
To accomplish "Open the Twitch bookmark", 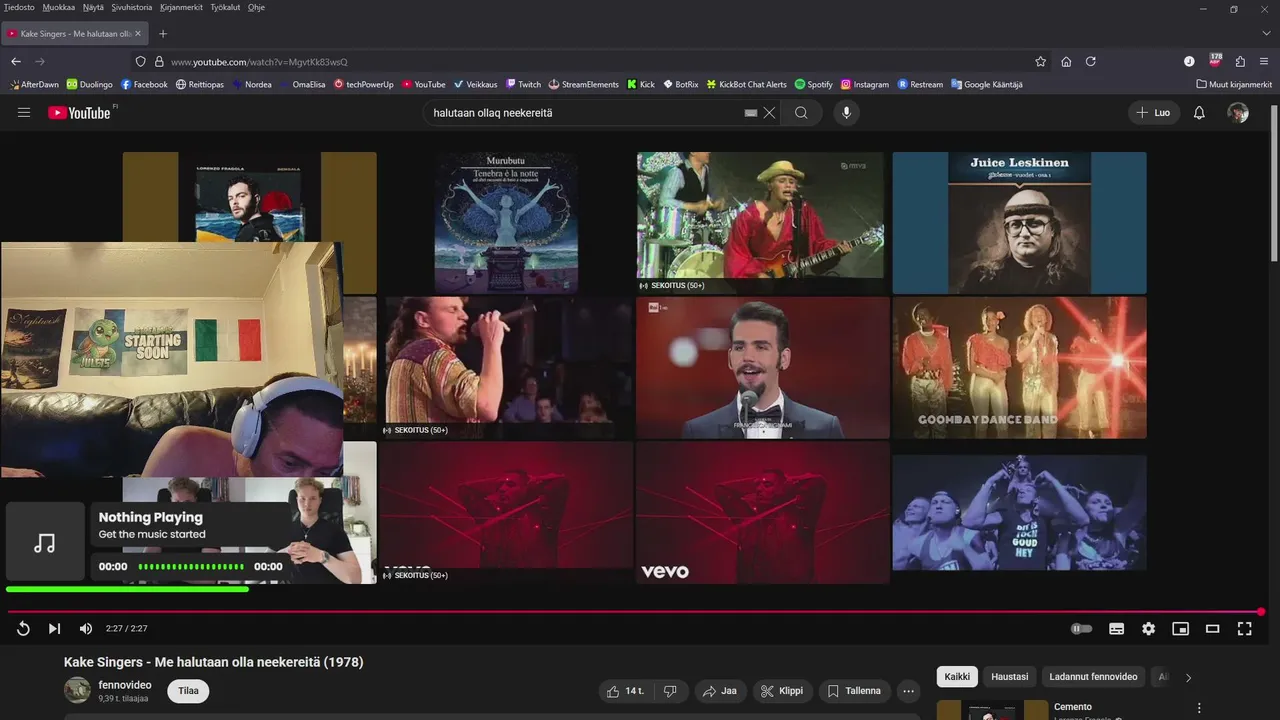I will (x=524, y=84).
